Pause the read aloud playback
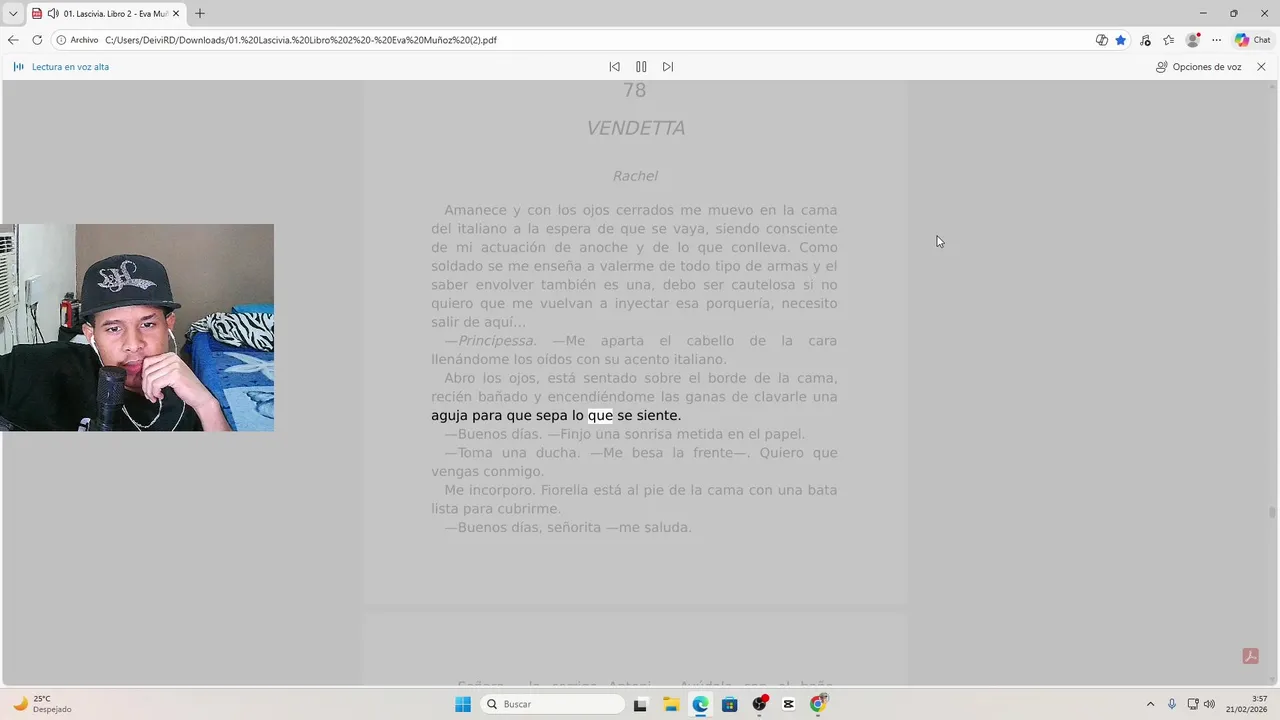The height and width of the screenshot is (720, 1280). (641, 67)
